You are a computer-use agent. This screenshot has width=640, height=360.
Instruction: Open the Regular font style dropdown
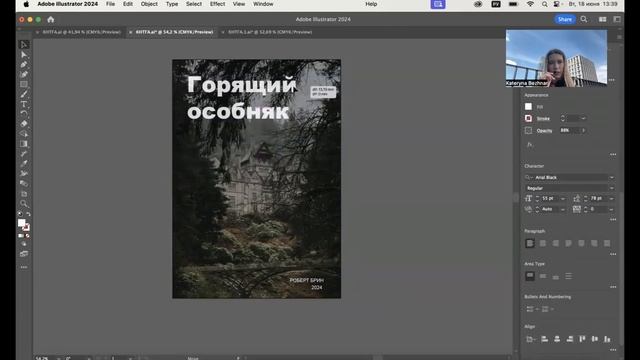[611, 188]
